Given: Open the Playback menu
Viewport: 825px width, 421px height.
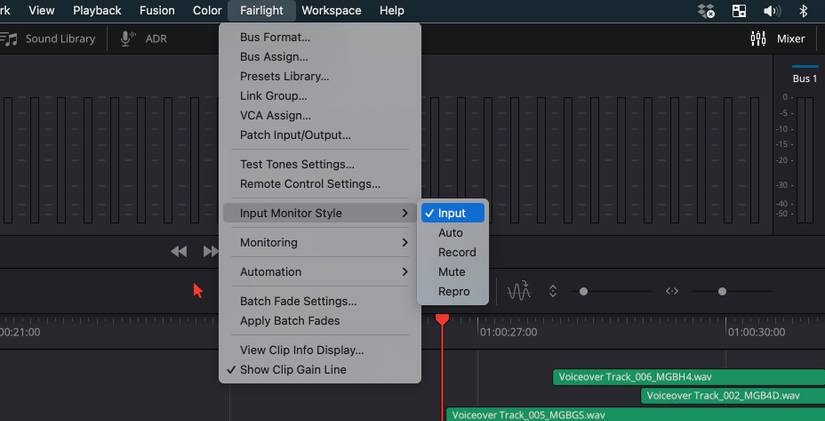Looking at the screenshot, I should [98, 11].
